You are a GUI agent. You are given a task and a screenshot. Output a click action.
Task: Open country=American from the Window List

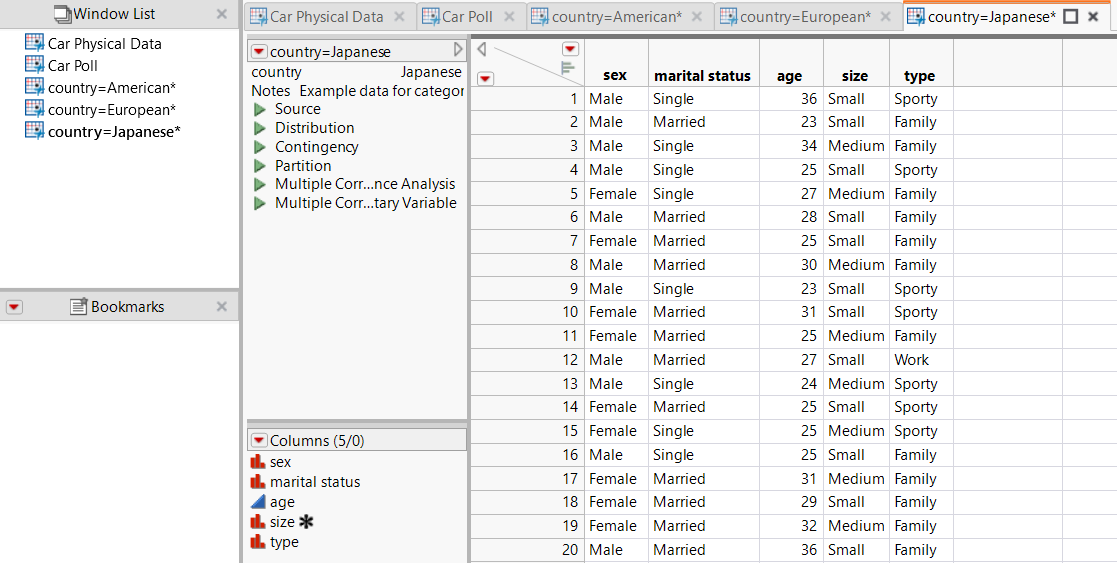coord(111,88)
